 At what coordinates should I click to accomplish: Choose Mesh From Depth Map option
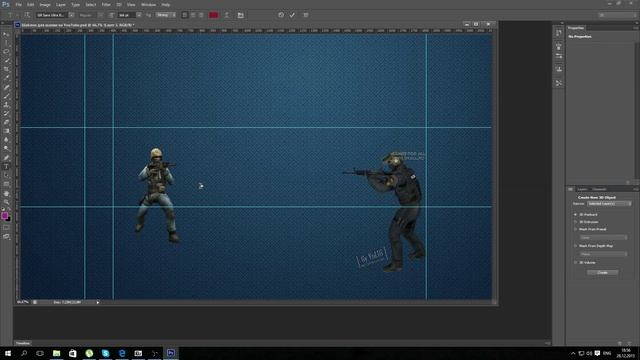pos(593,246)
